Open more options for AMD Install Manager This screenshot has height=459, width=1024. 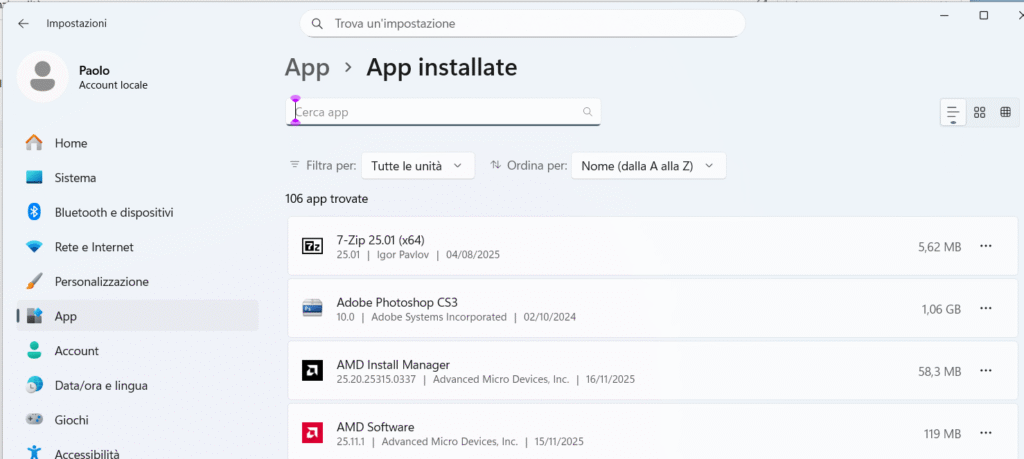[x=986, y=371]
